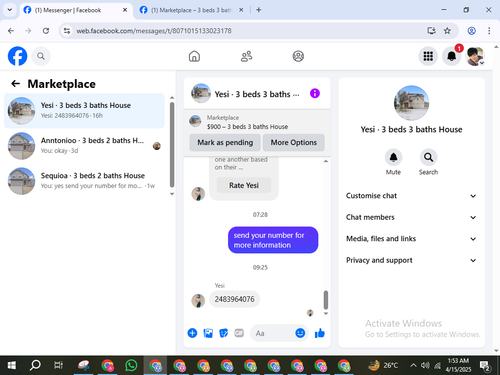Bookmark this page with the star icon

[x=447, y=31]
